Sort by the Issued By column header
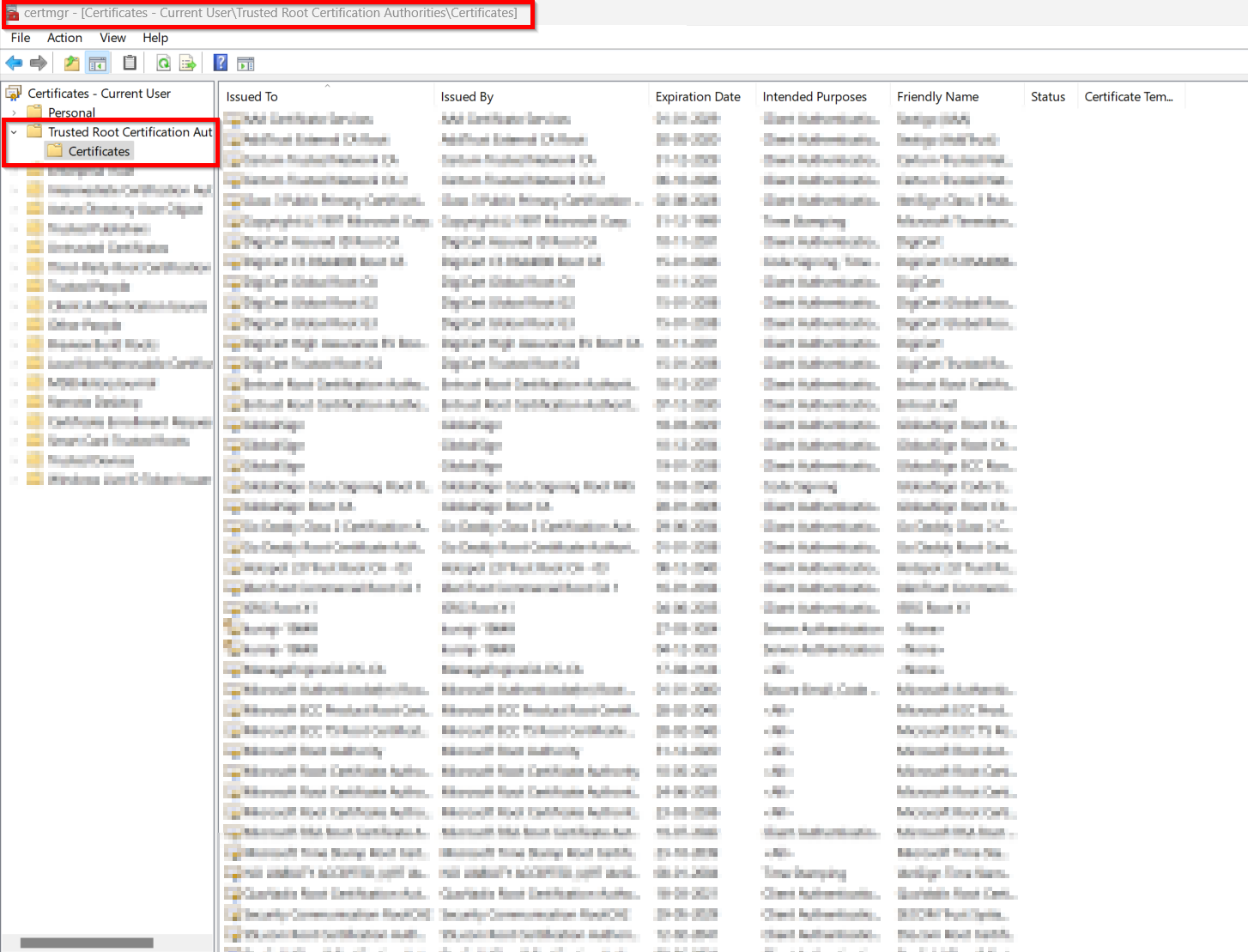The image size is (1248, 952). [541, 96]
